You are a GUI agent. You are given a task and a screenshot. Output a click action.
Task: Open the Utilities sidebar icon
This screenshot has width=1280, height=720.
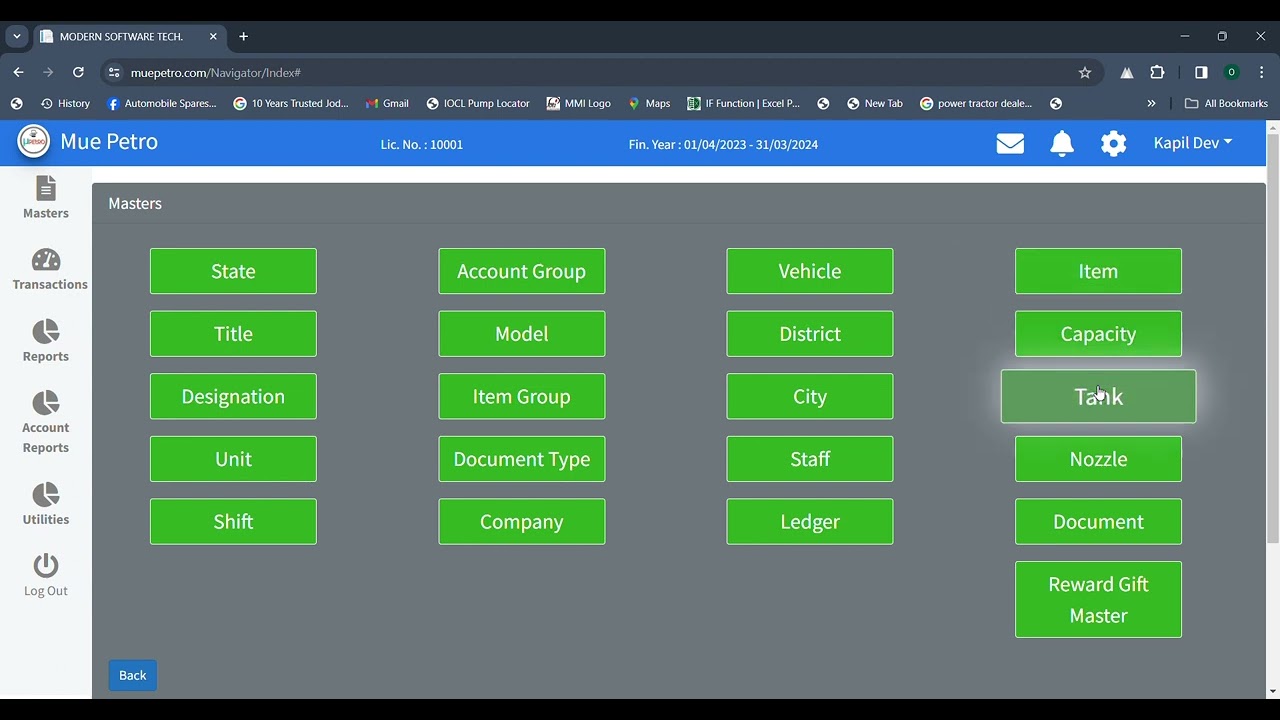[x=46, y=495]
